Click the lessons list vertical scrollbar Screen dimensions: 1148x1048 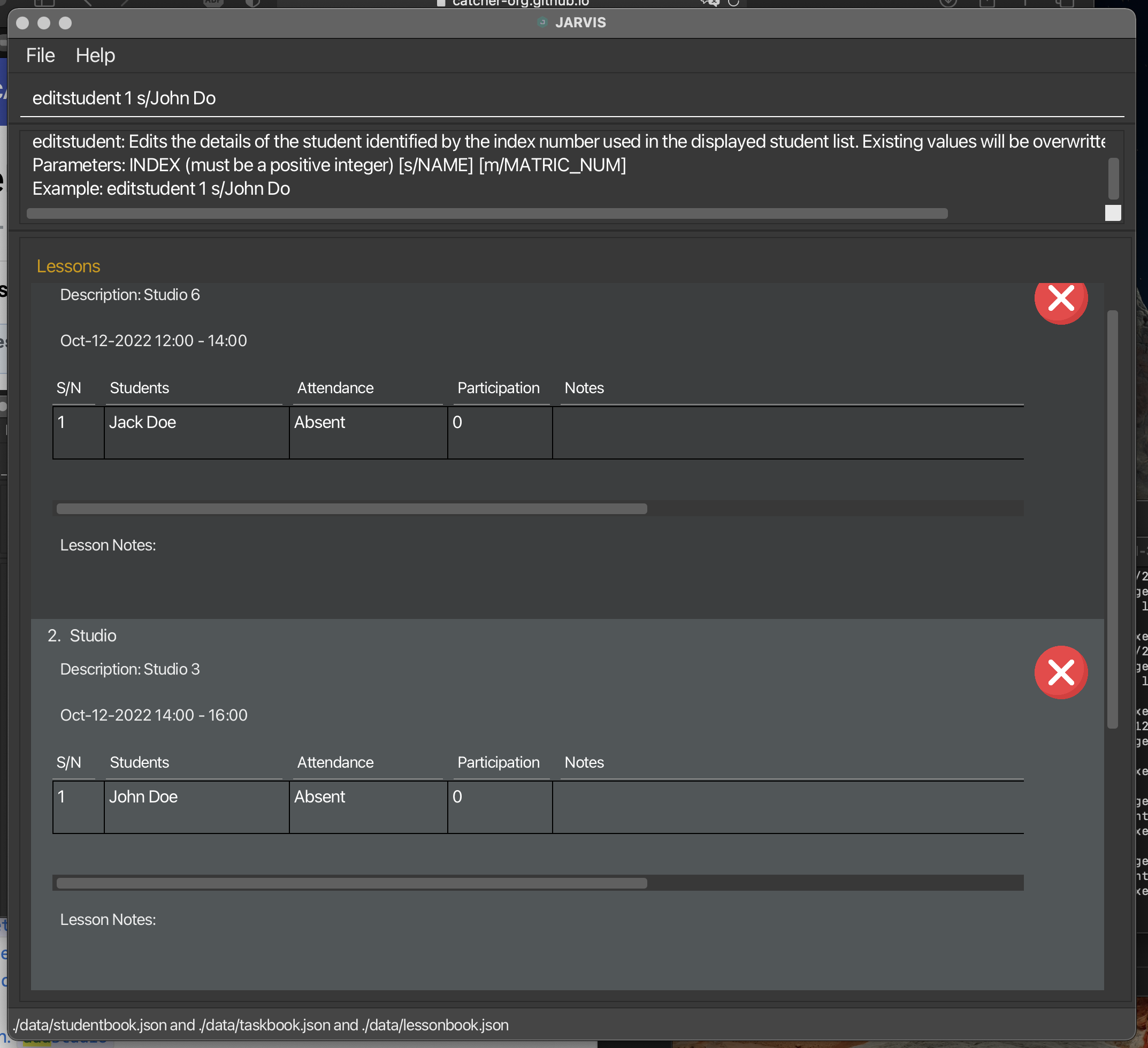[1112, 518]
